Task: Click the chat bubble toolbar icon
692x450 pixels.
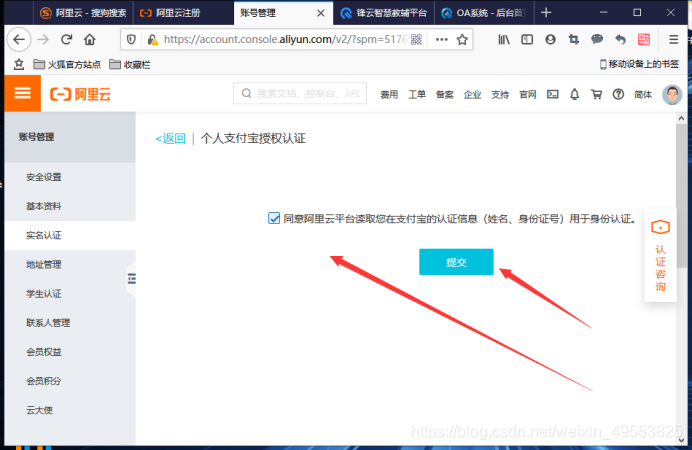Action: tap(597, 40)
